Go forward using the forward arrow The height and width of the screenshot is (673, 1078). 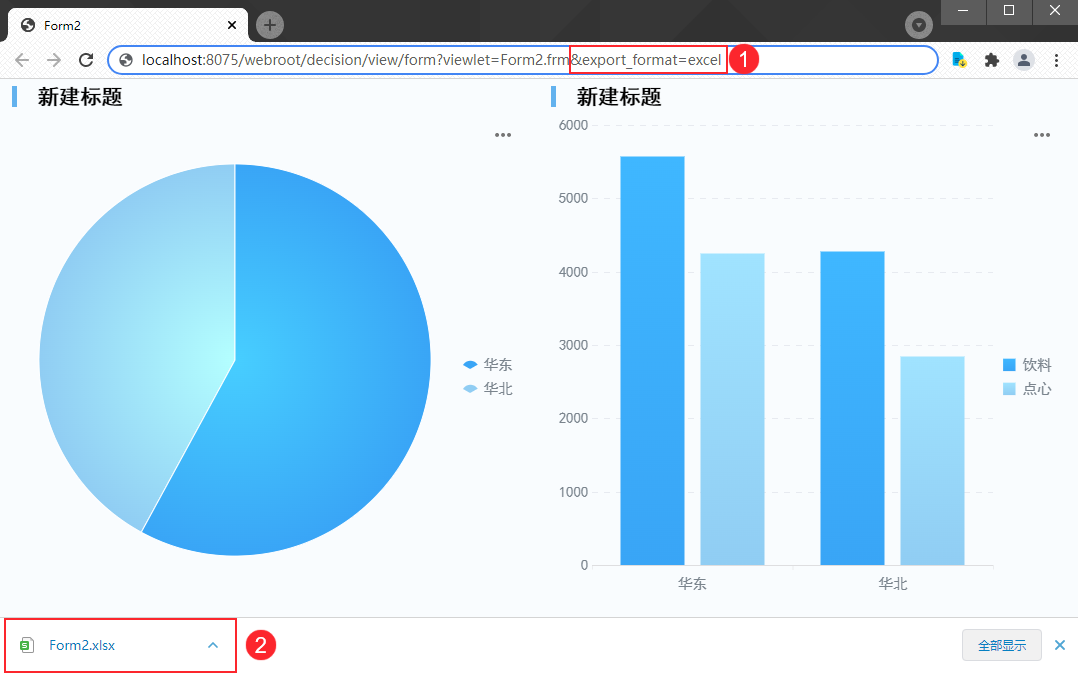(x=54, y=60)
